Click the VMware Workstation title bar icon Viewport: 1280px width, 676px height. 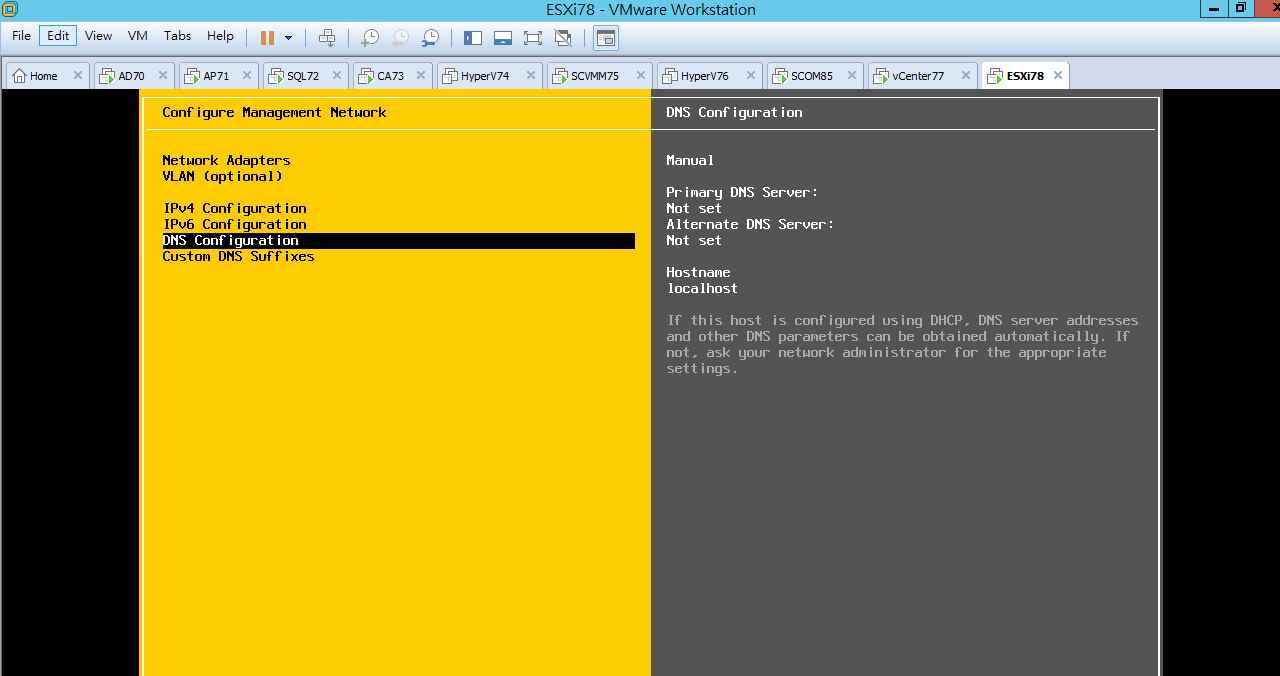pos(9,9)
